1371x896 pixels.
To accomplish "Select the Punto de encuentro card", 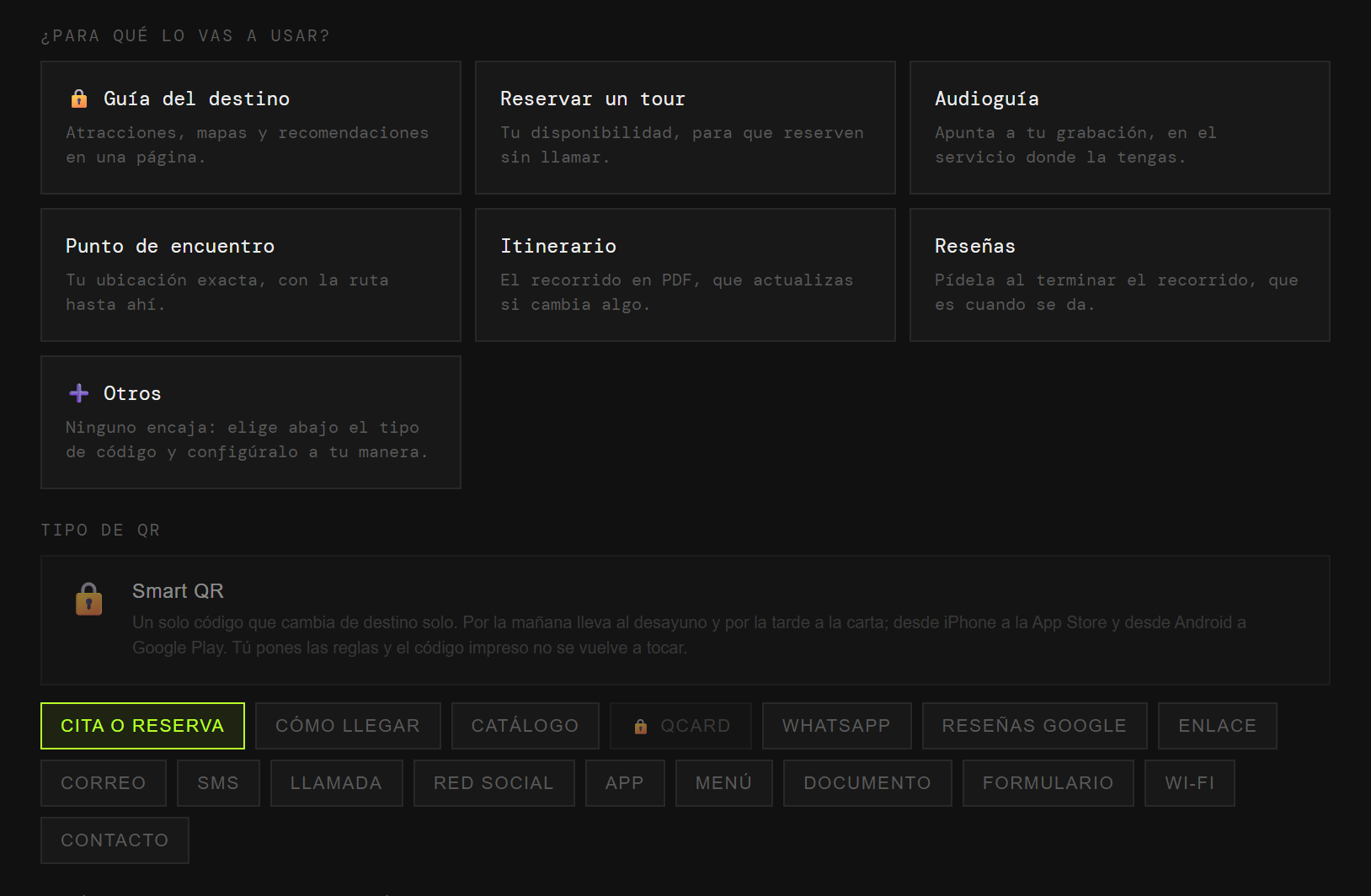I will tap(251, 275).
